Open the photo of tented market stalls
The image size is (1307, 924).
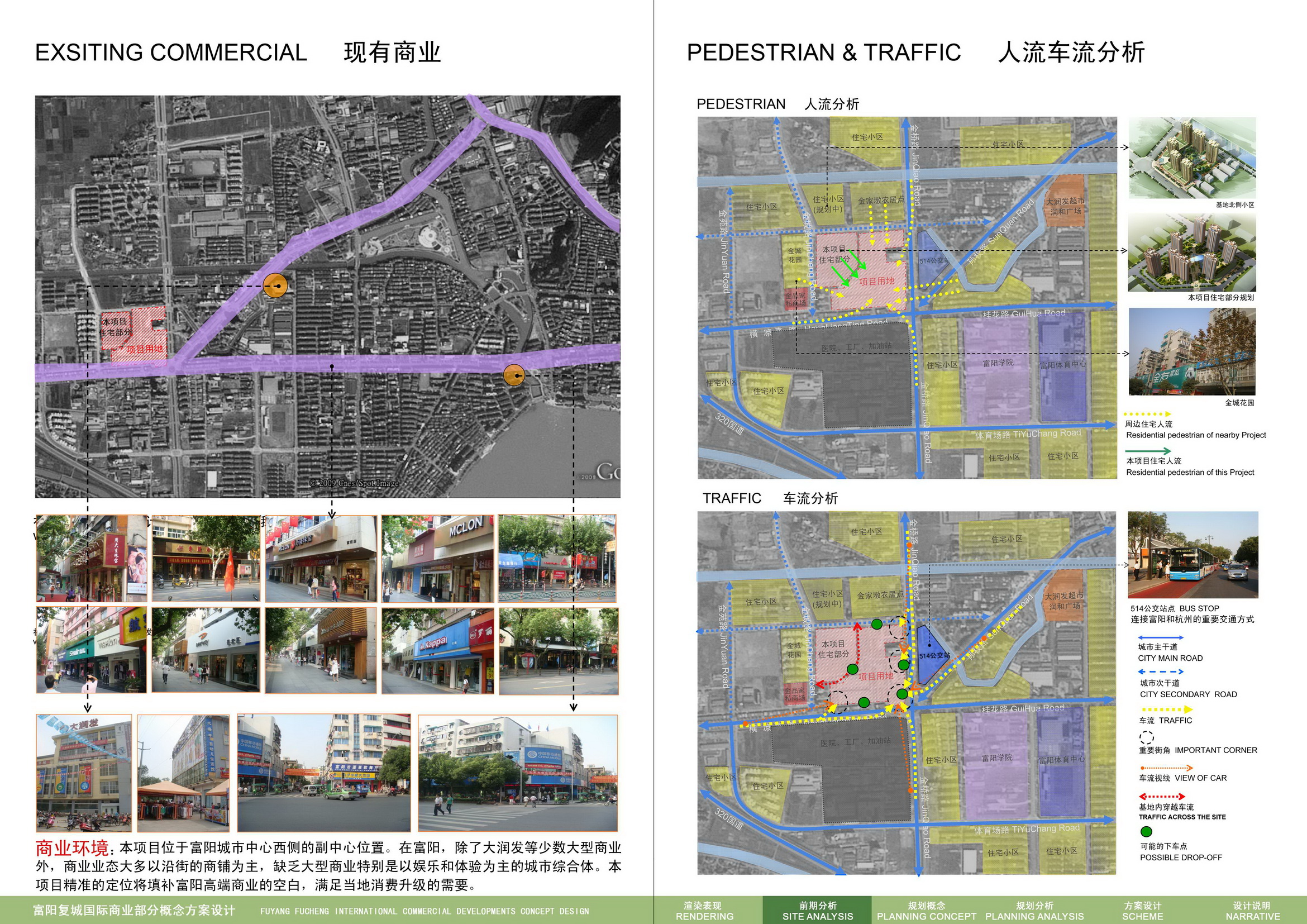(x=183, y=773)
